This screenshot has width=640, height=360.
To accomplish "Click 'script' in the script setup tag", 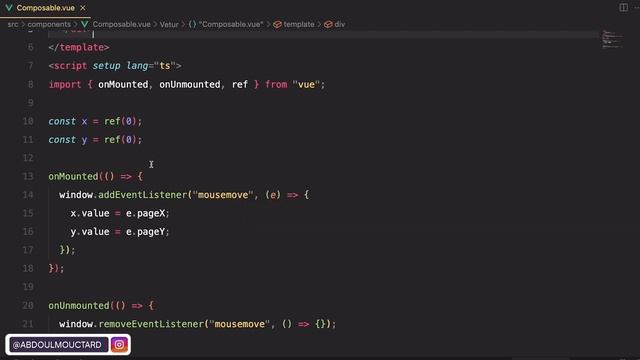I will [x=70, y=66].
